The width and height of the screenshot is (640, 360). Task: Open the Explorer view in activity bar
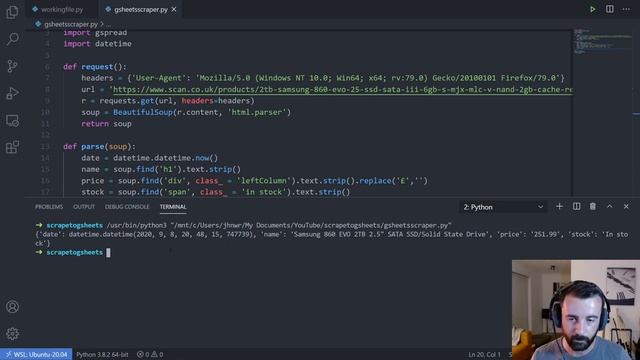(x=12, y=12)
